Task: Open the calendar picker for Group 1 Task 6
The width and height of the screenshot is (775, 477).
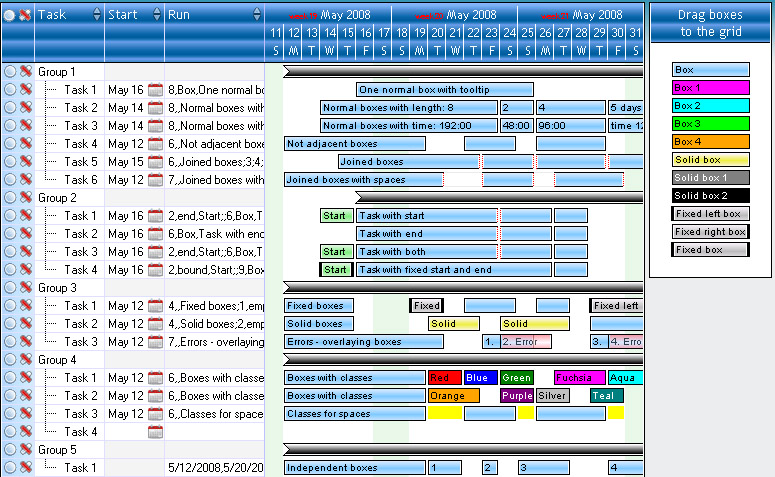Action: pos(155,180)
